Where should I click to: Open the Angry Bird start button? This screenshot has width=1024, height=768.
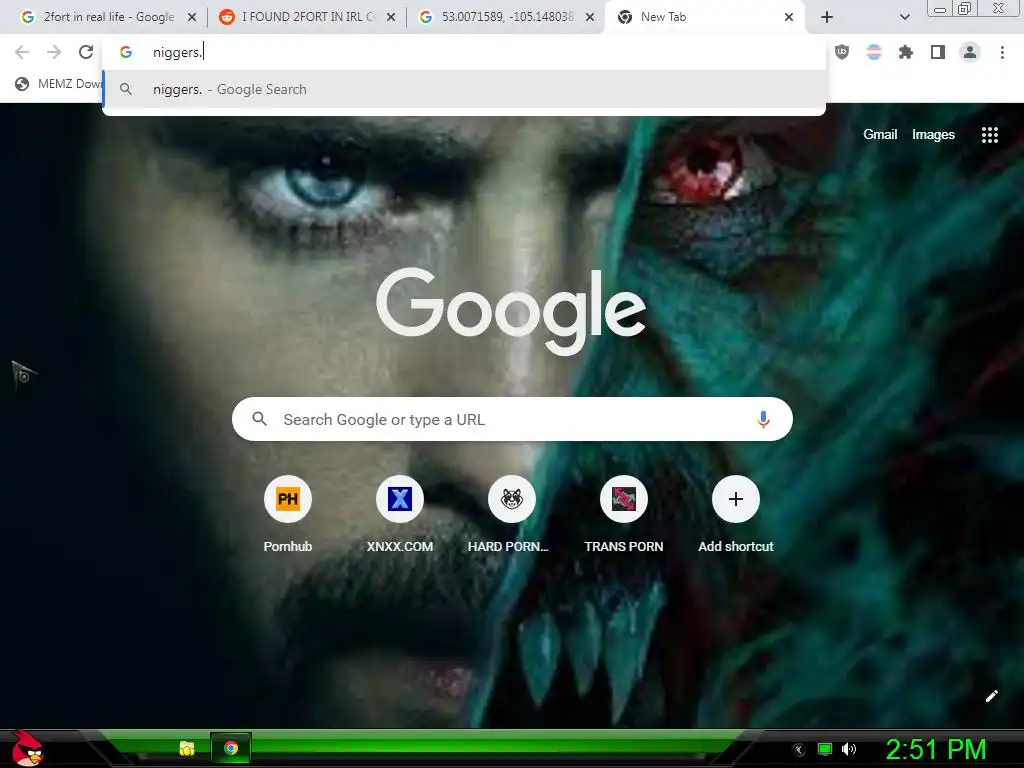click(x=27, y=748)
